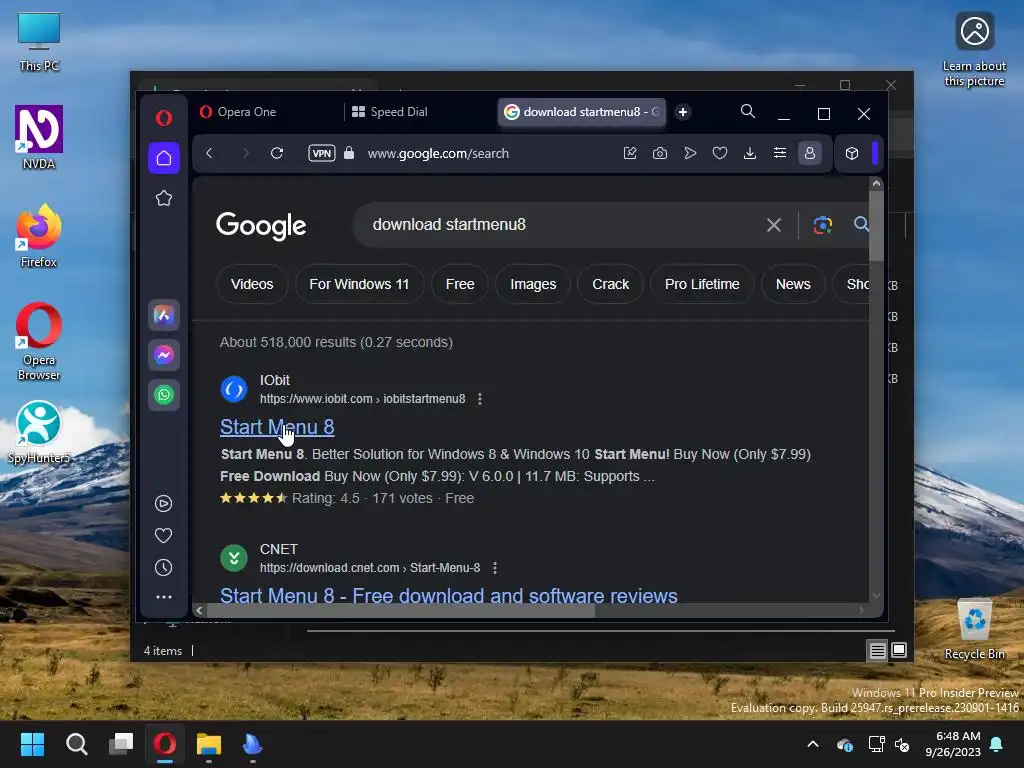Screen dimensions: 1024x768
Task: Open the muted volume tray icon
Action: click(902, 744)
